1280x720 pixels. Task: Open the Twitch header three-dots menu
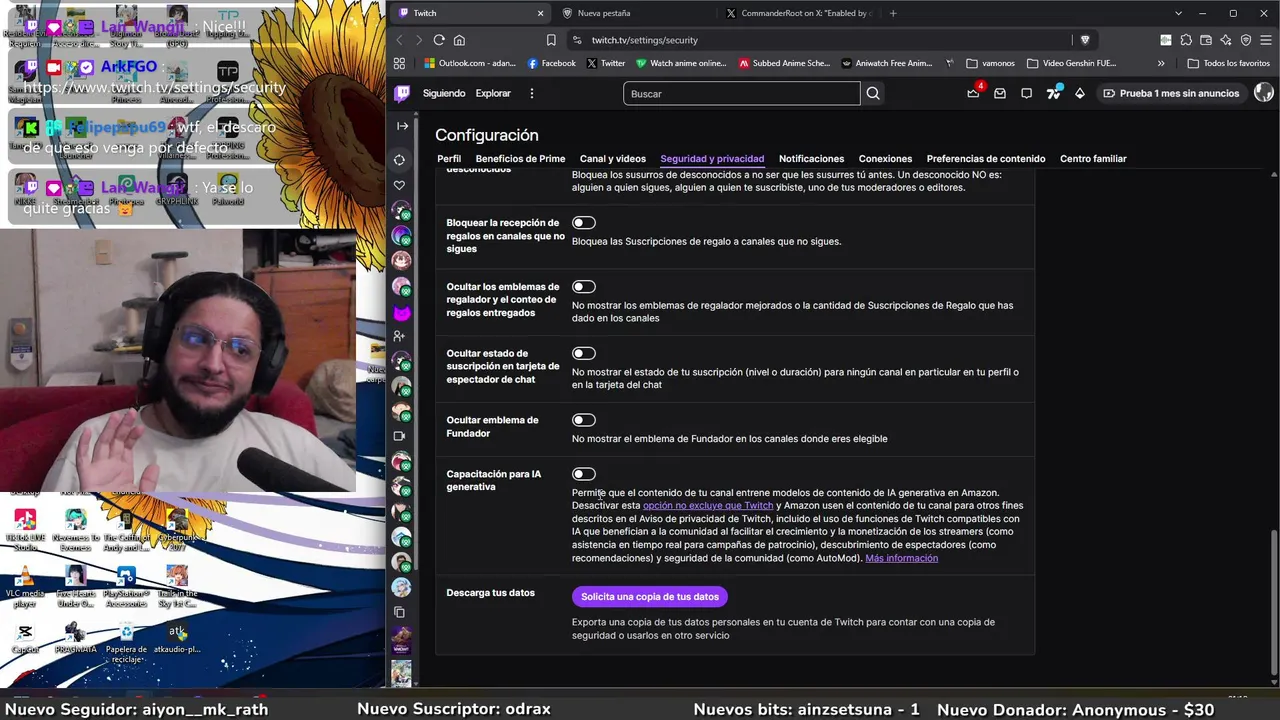click(532, 93)
